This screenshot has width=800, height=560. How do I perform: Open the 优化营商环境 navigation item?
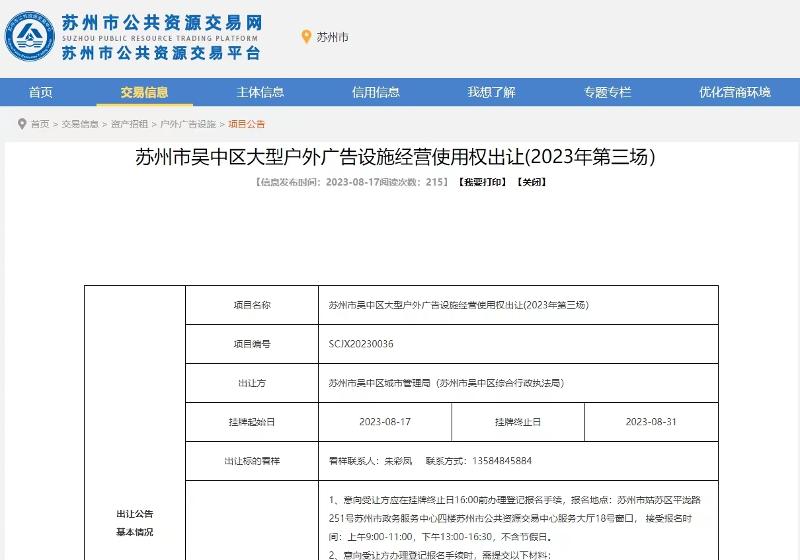[734, 92]
